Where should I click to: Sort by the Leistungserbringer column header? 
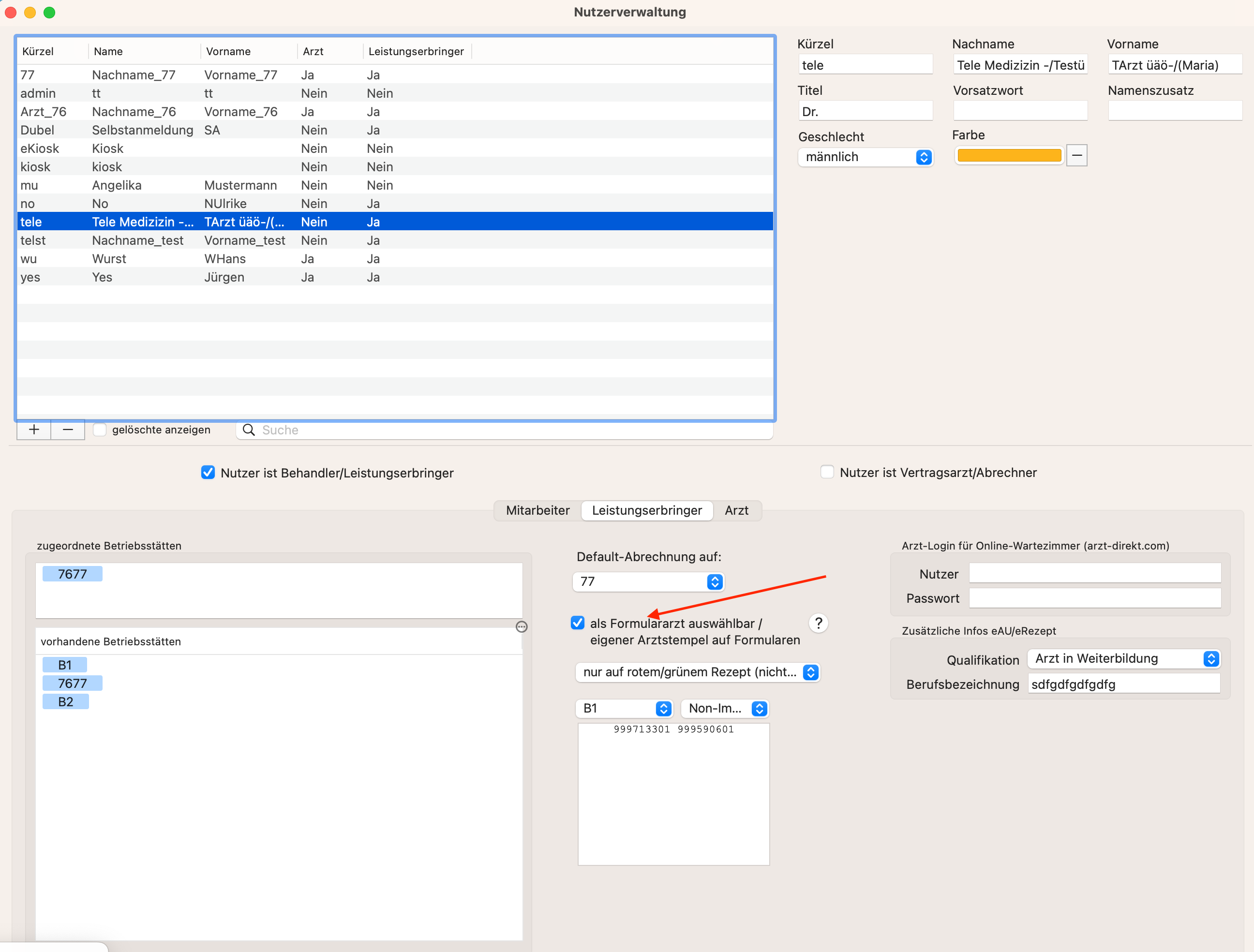(416, 51)
